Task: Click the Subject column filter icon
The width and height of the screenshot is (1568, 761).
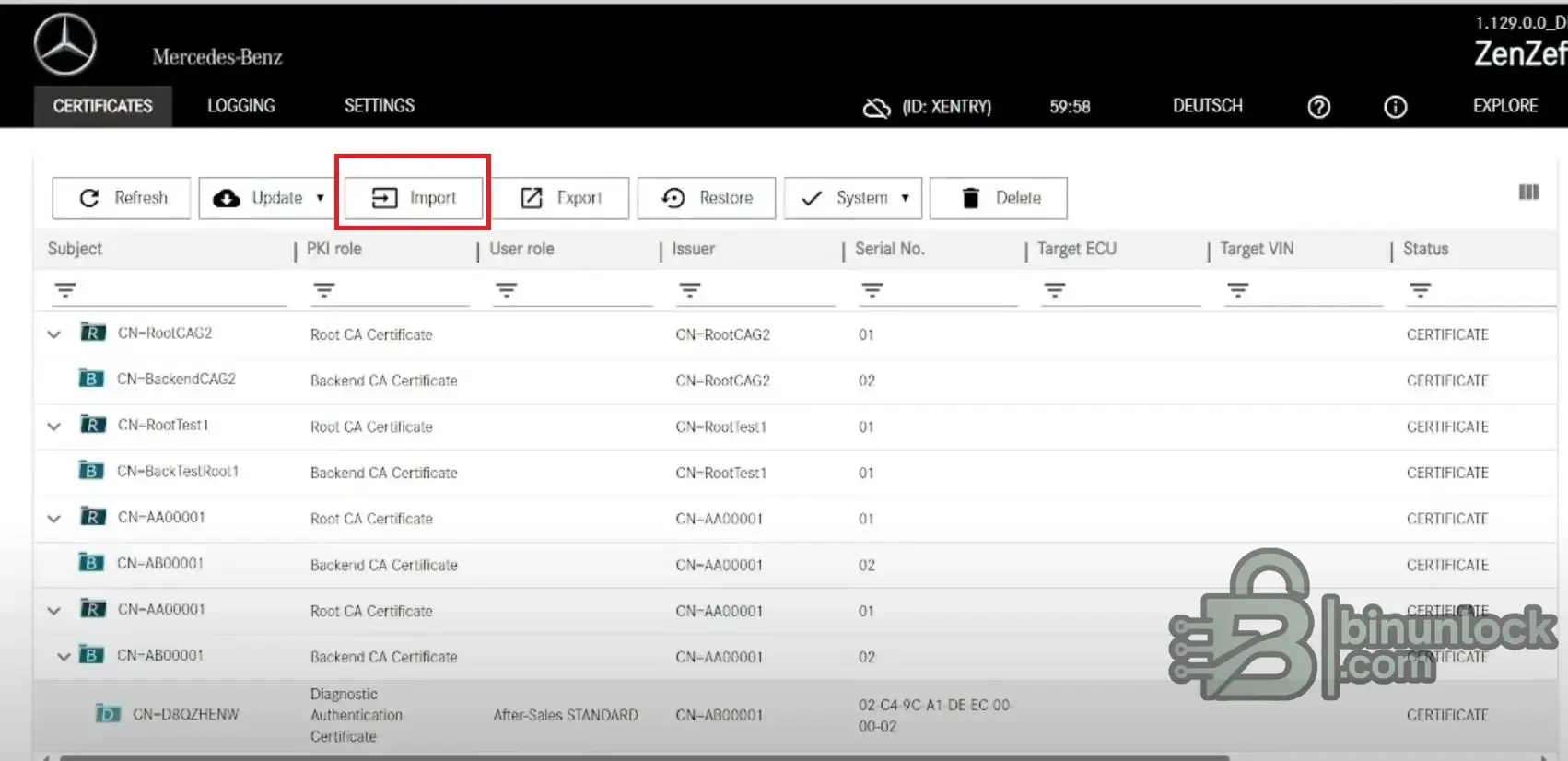Action: pyautogui.click(x=65, y=290)
